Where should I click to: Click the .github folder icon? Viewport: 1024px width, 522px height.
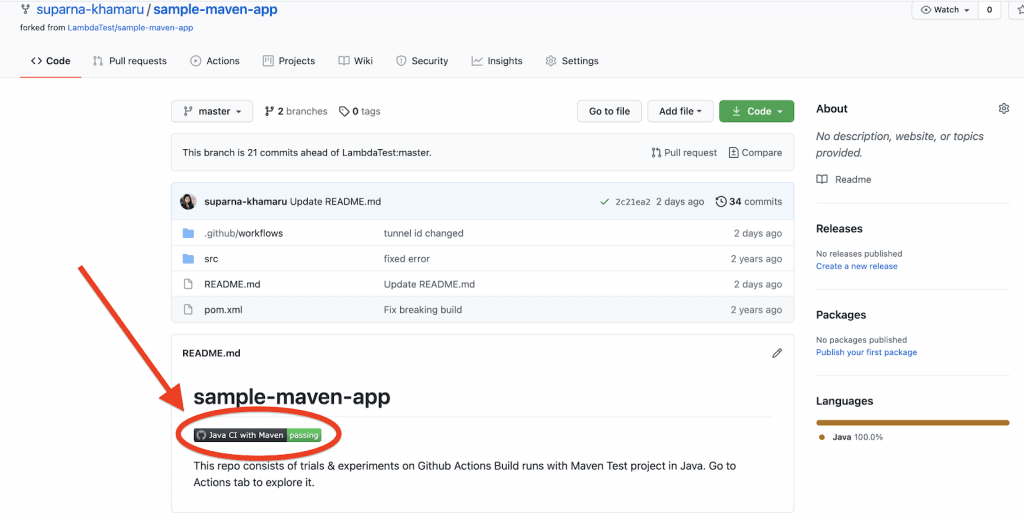(189, 233)
